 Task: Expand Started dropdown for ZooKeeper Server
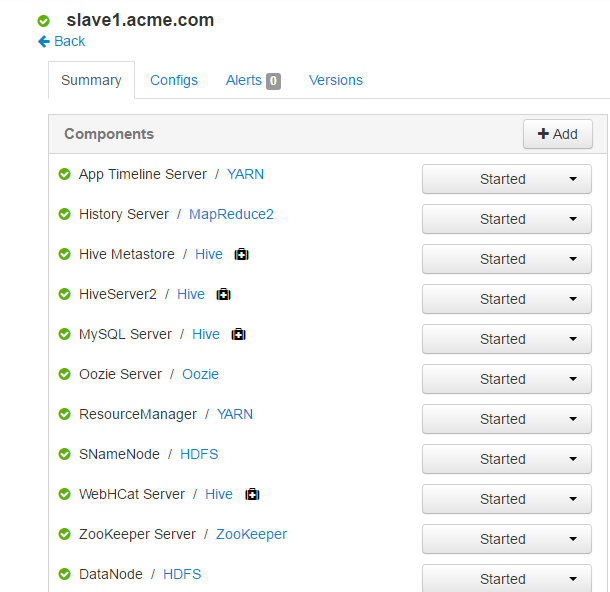tap(507, 539)
